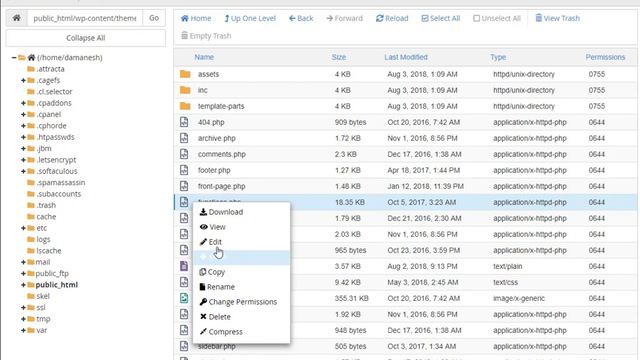Expand the .htpasswds tree node
Screen dimensions: 640x360
pyautogui.click(x=23, y=137)
